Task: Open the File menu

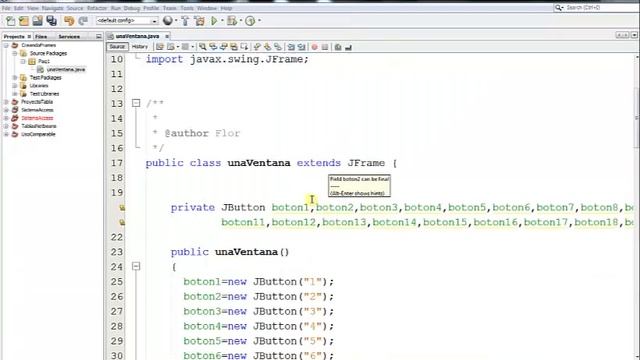Action: [6, 8]
